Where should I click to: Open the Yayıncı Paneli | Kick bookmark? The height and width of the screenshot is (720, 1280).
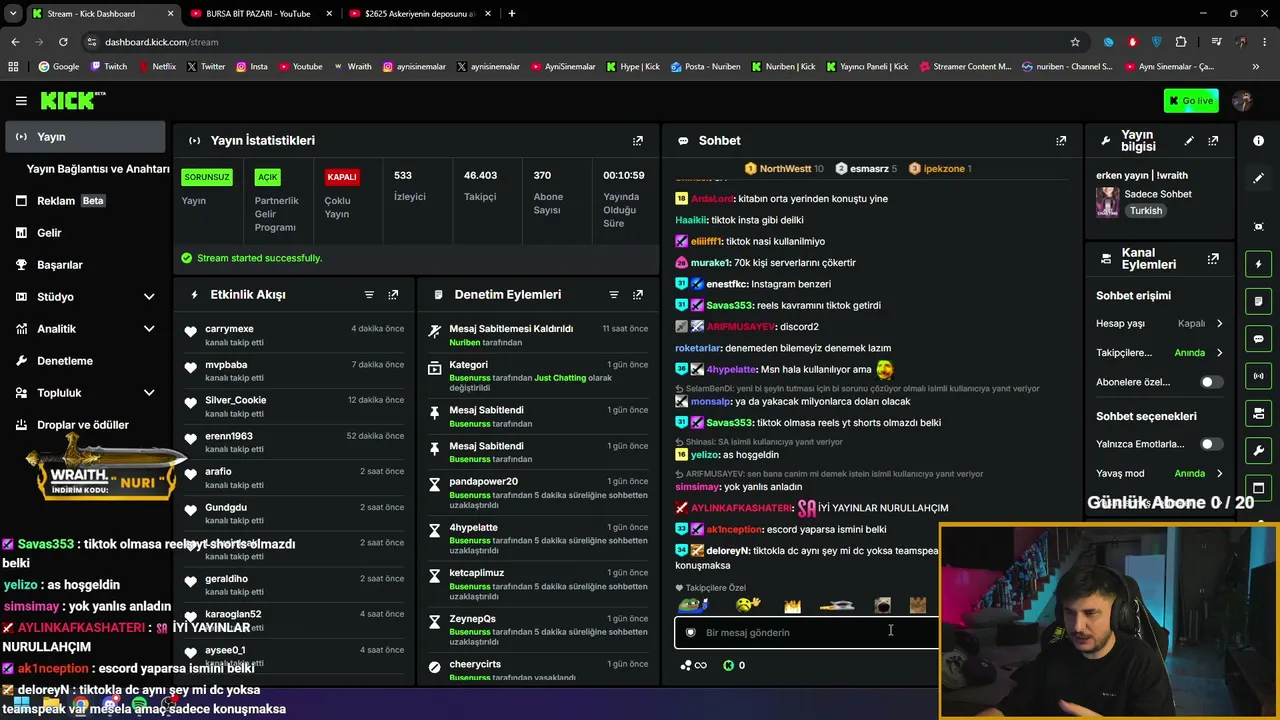point(866,67)
